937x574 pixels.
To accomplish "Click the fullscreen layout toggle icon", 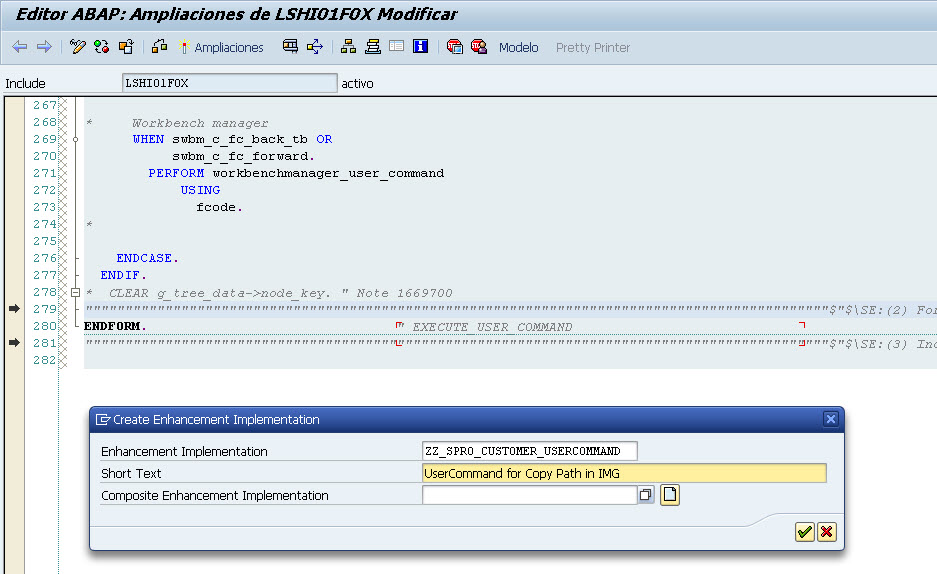I will [x=396, y=46].
